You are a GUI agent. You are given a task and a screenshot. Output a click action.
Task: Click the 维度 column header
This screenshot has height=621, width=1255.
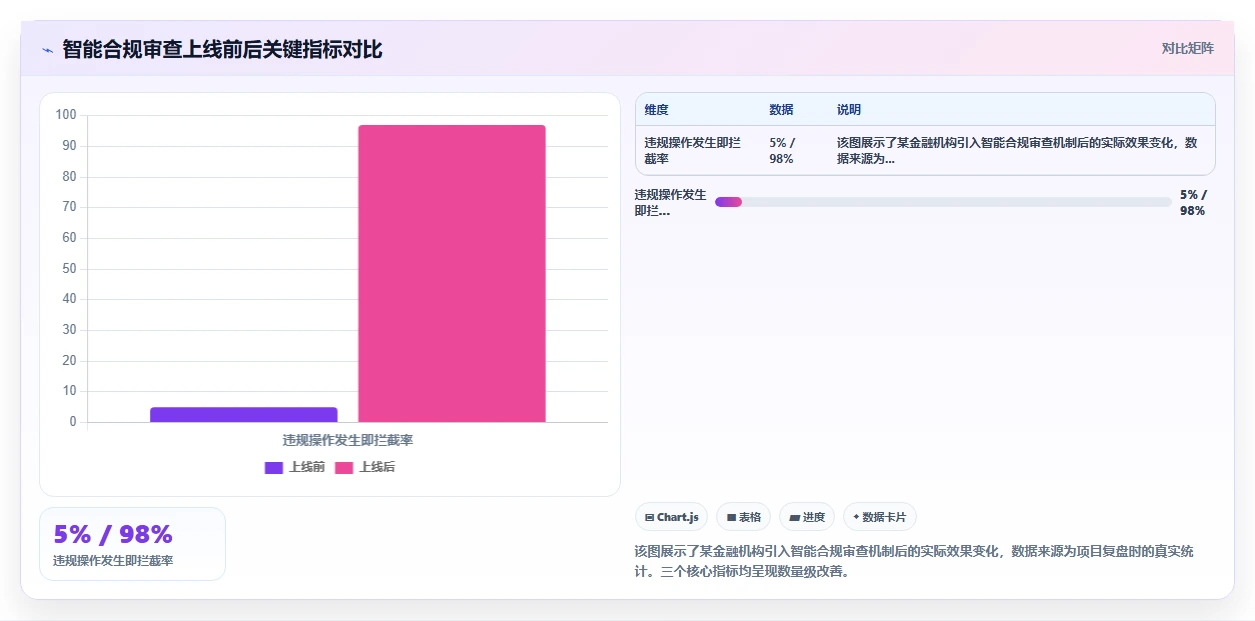click(656, 110)
